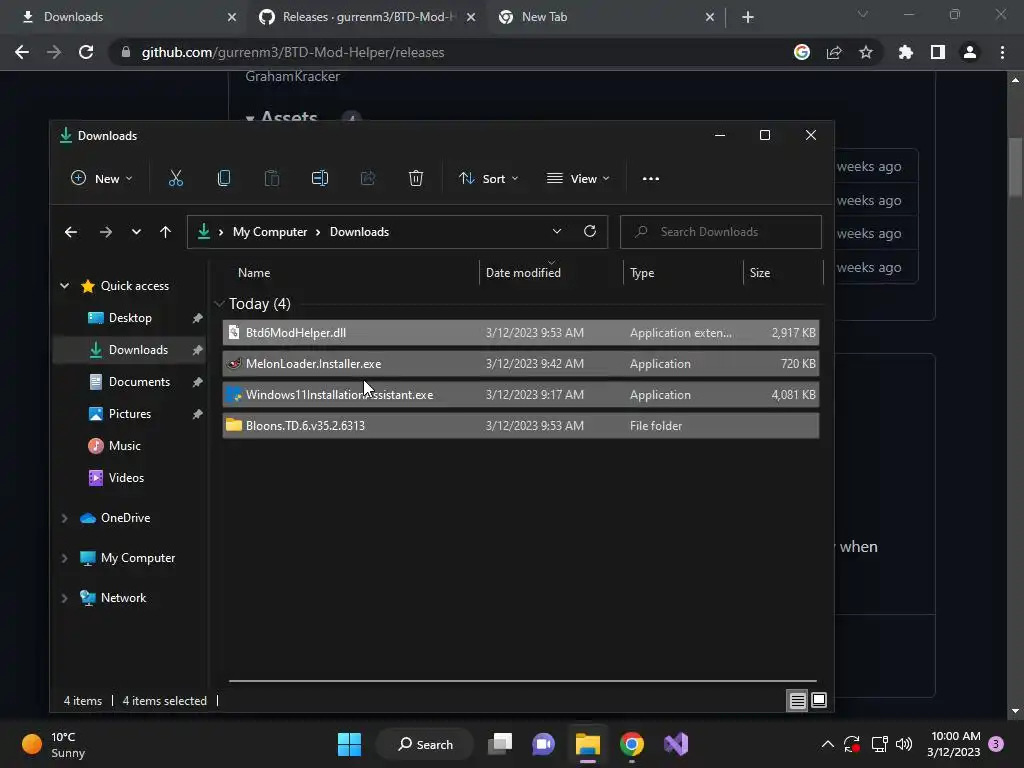Open the See more three-dots menu
The width and height of the screenshot is (1024, 768).
[x=650, y=178]
